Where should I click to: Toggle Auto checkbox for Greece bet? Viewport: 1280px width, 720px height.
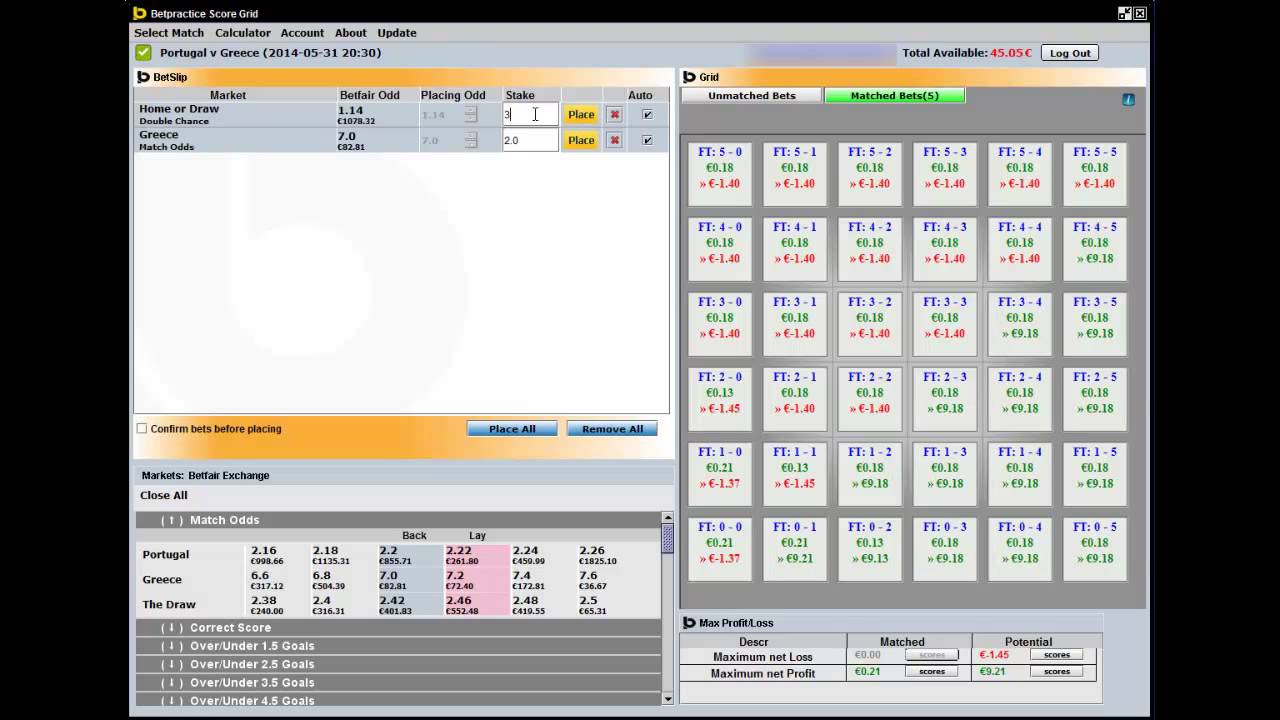coord(647,140)
